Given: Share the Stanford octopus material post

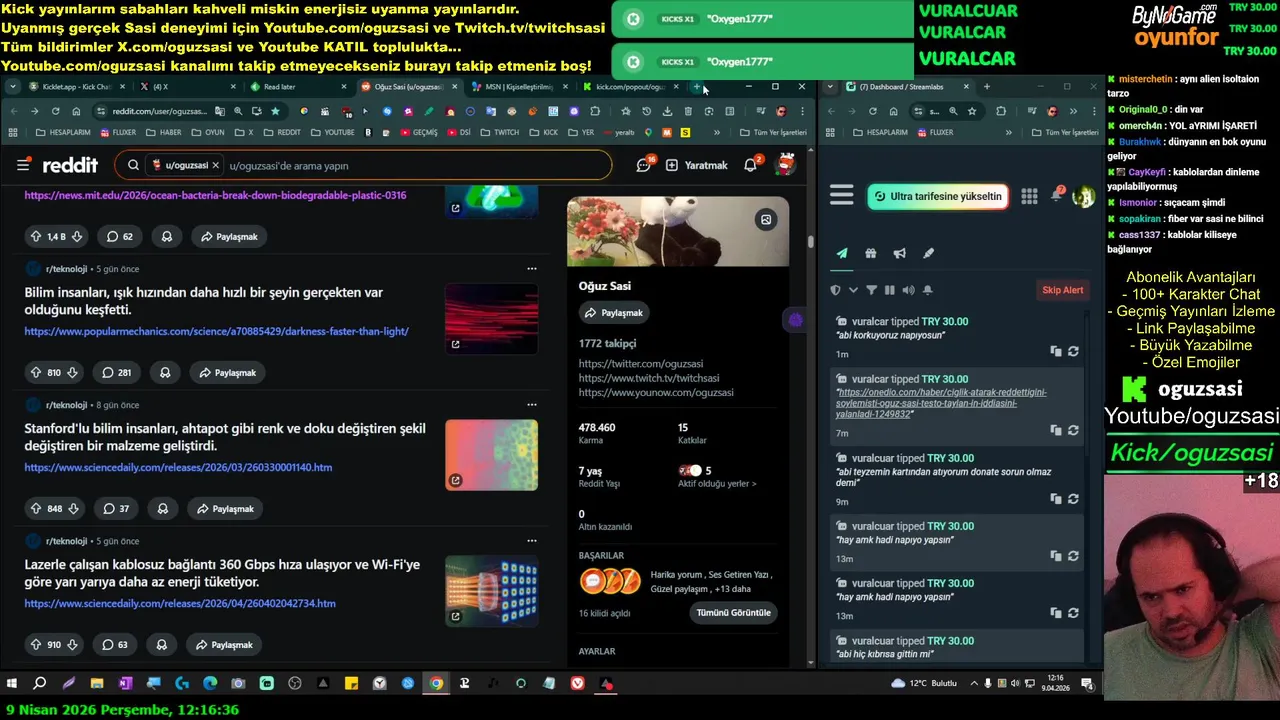Looking at the screenshot, I should point(226,509).
